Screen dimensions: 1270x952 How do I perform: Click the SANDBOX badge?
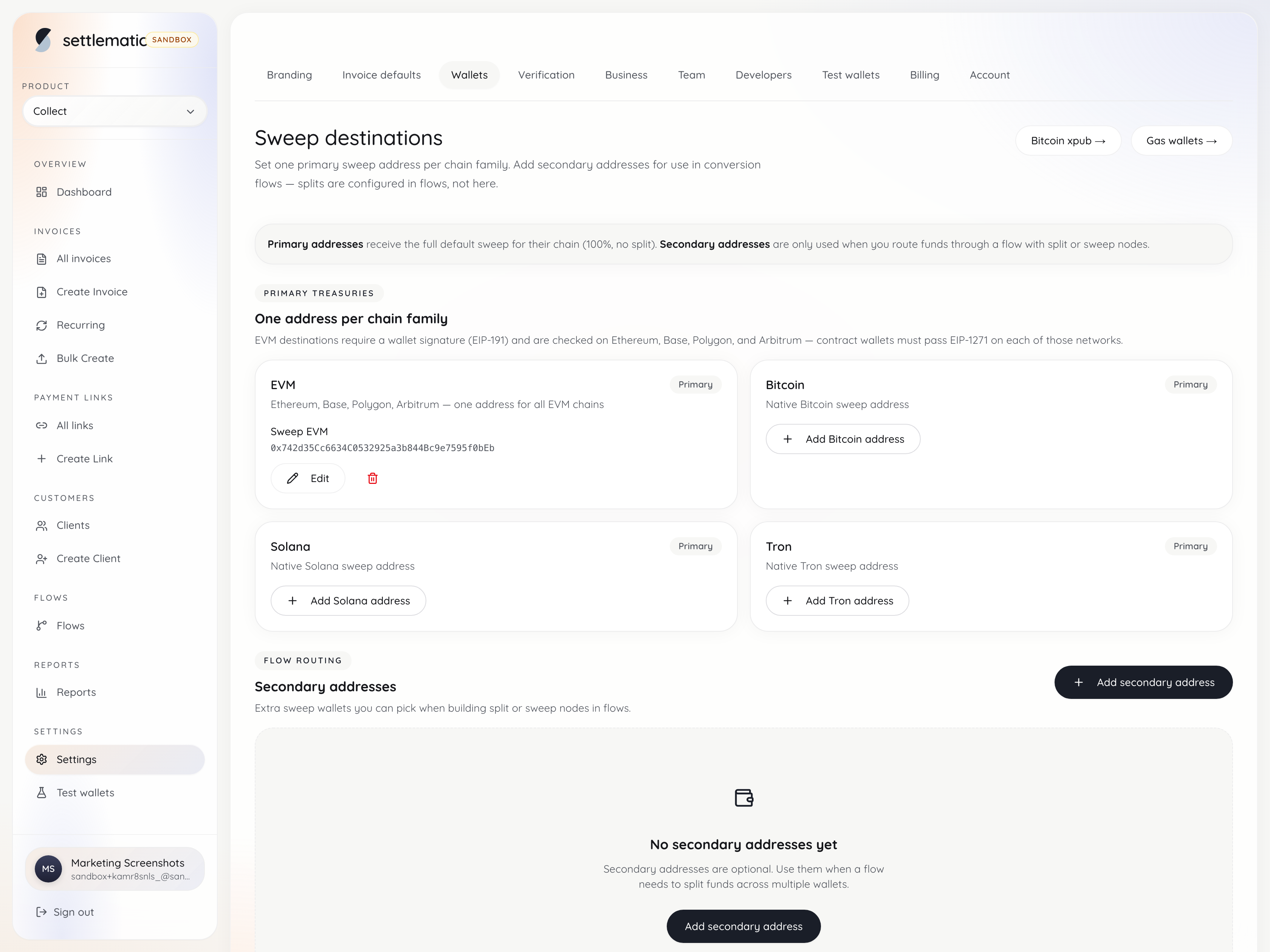172,40
